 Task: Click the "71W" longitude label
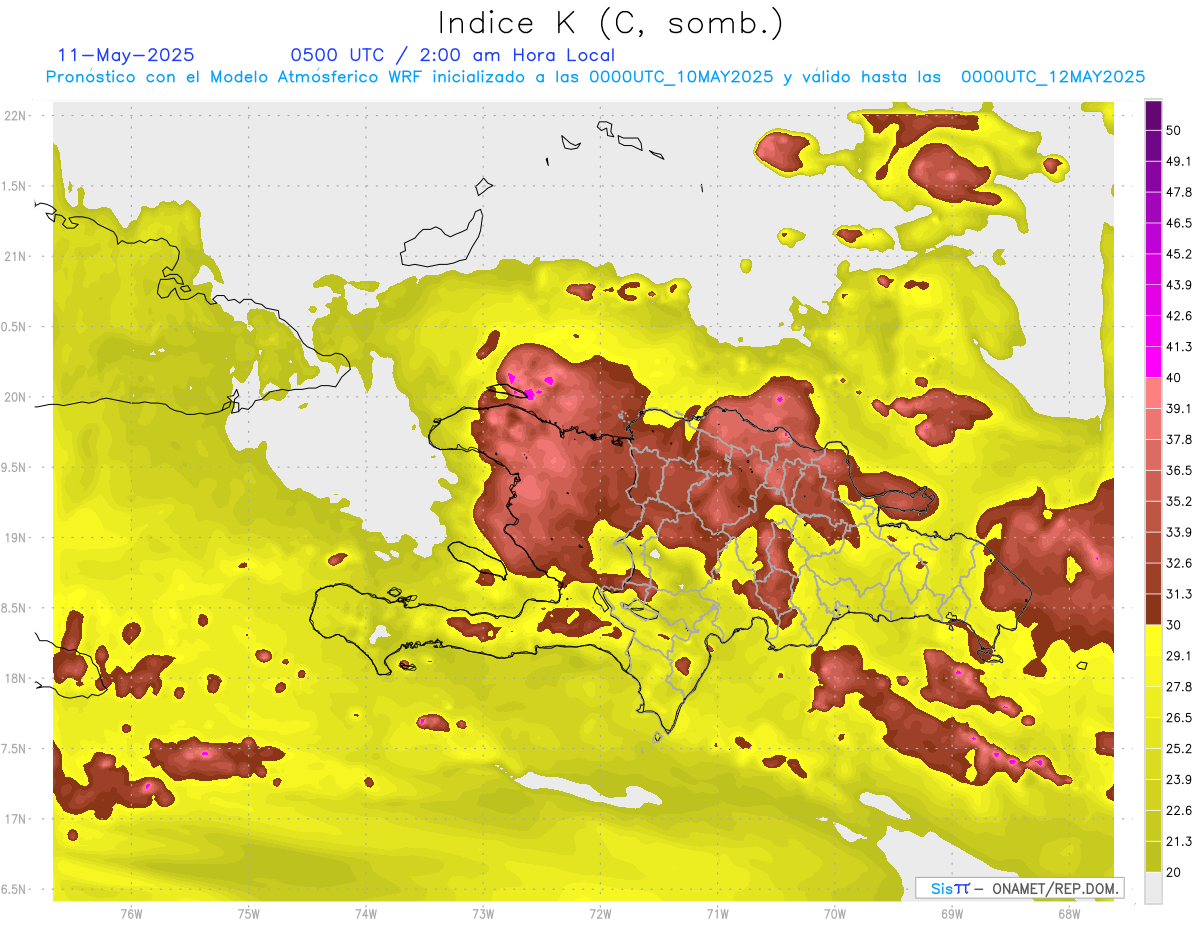point(717,914)
